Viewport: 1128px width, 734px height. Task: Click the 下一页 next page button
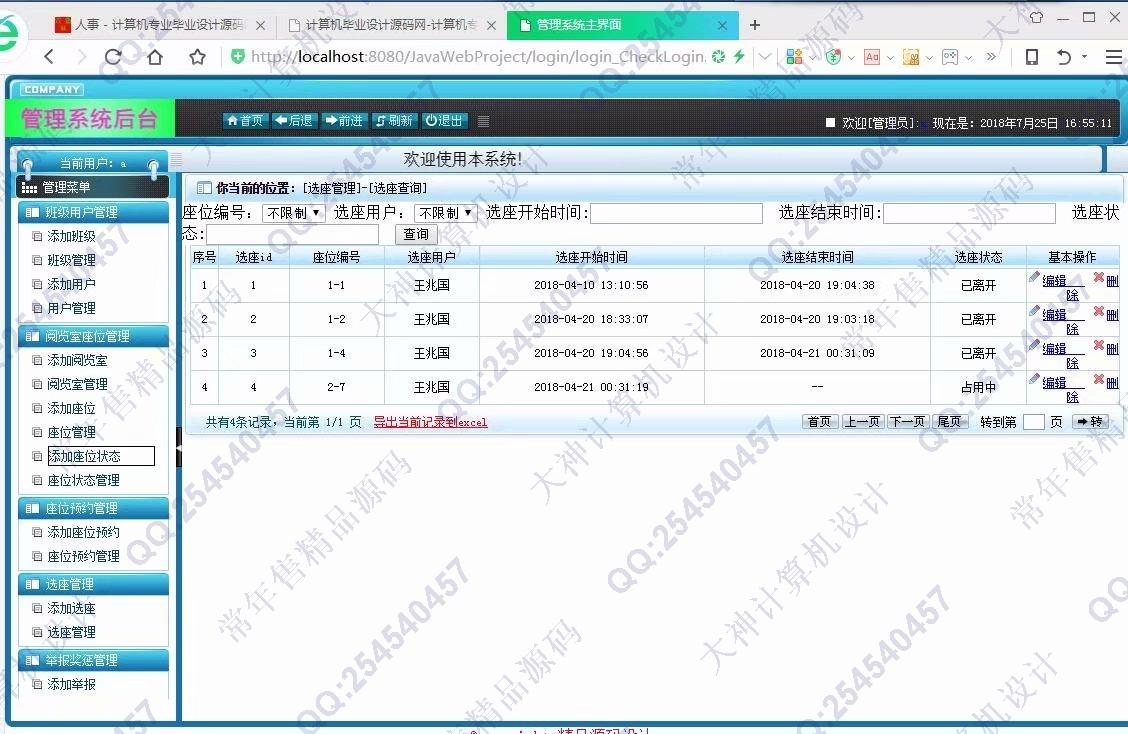point(907,422)
